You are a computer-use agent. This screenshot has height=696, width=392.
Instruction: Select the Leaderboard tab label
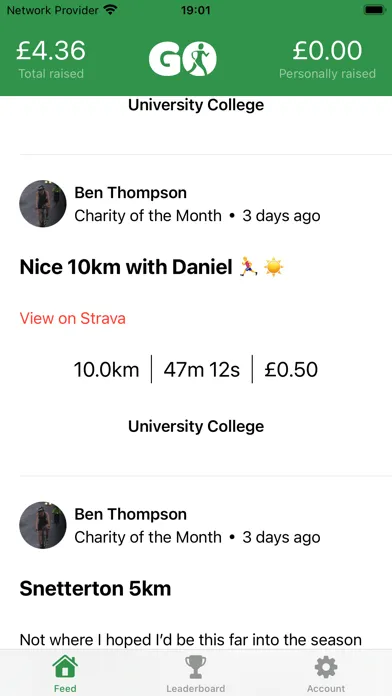tap(195, 689)
